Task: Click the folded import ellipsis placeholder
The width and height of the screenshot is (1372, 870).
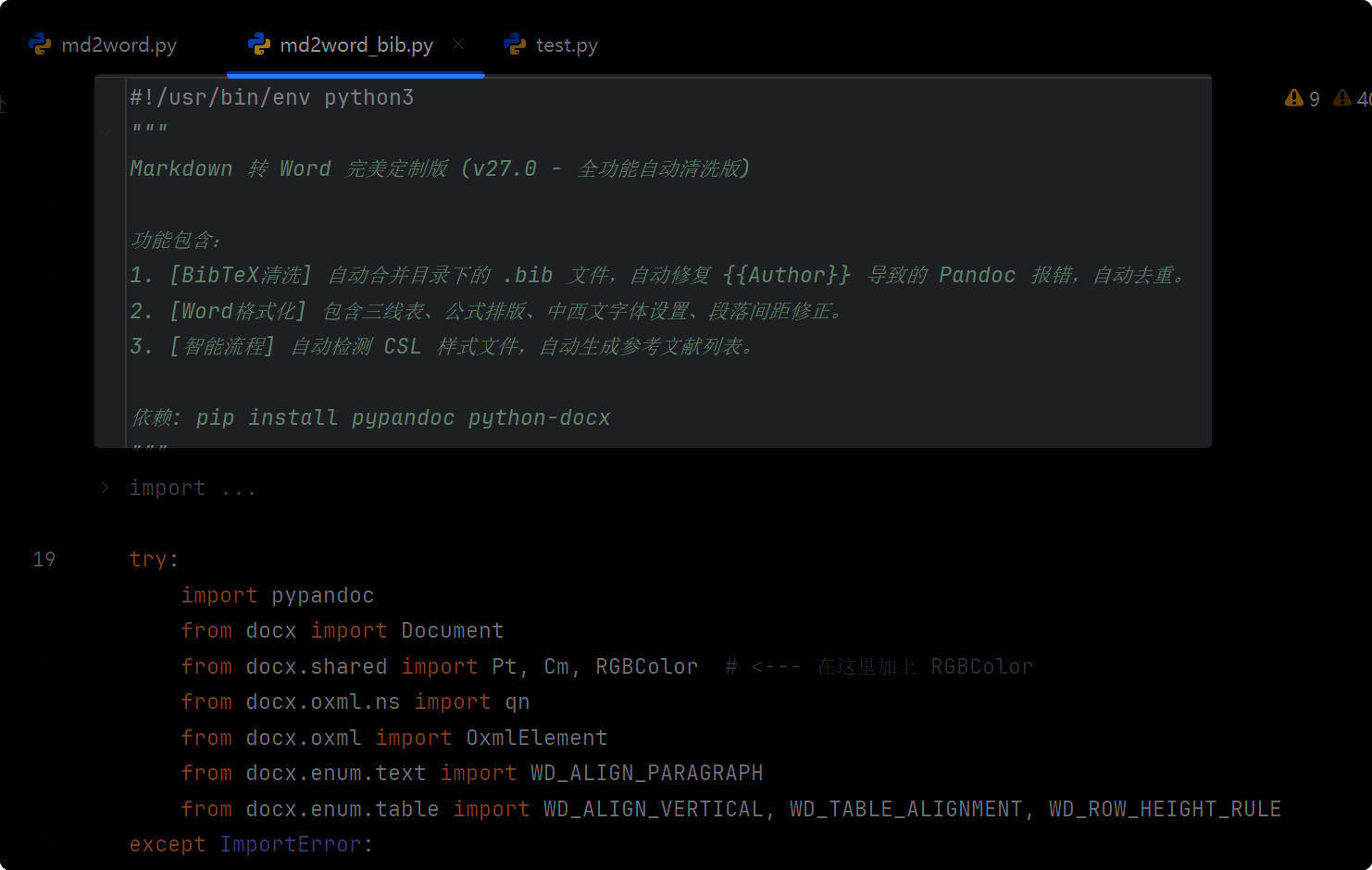Action: (x=238, y=488)
